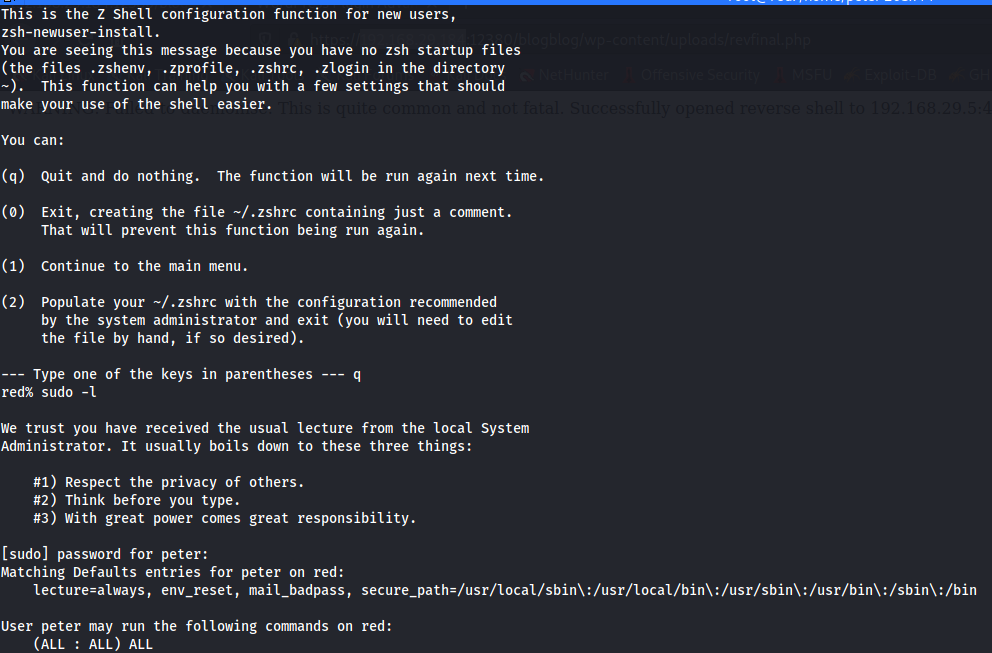Click the Exploit-DB bookmark icon
Screen dimensions: 992x653
point(849,75)
